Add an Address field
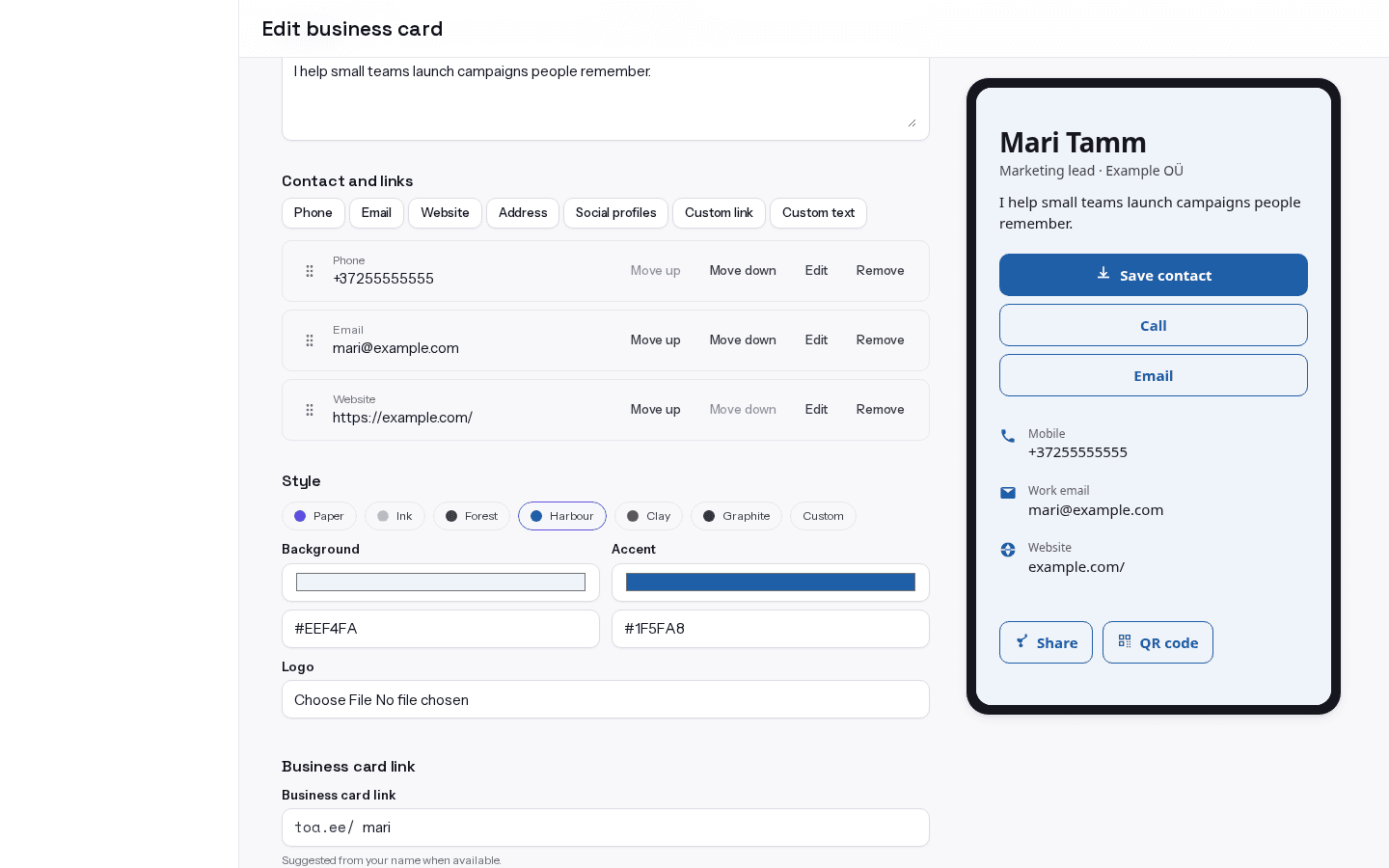 [523, 213]
